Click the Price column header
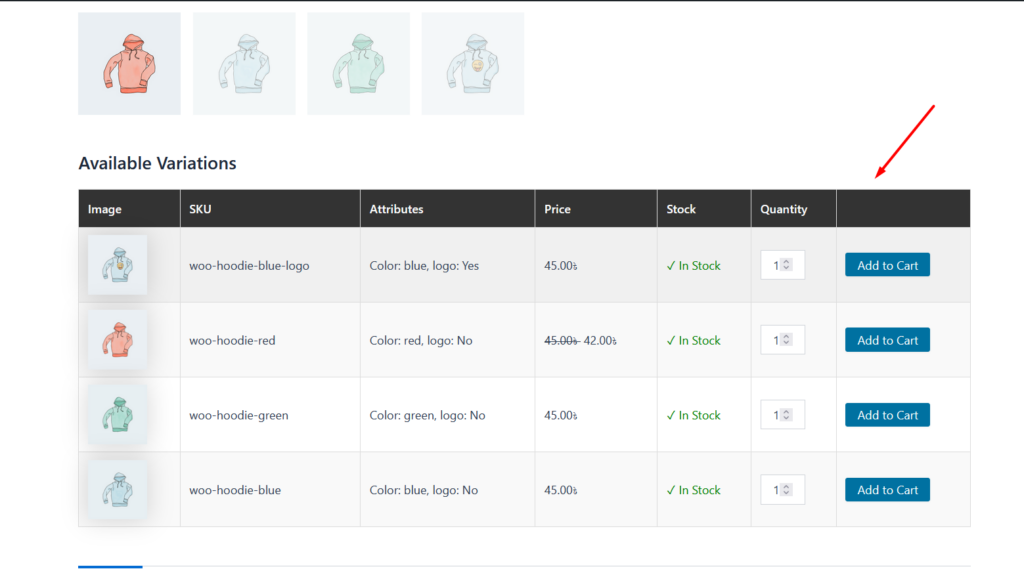The width and height of the screenshot is (1024, 571). pyautogui.click(x=557, y=209)
